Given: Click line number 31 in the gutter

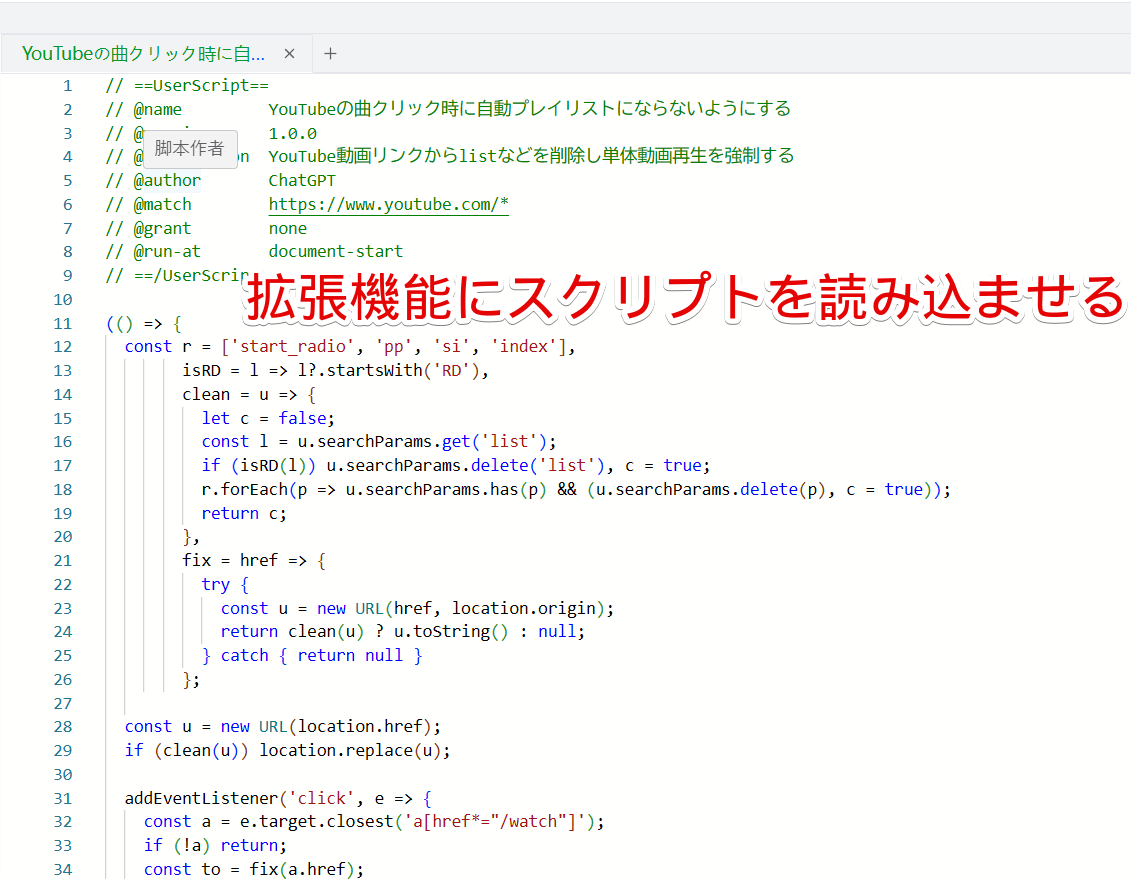Looking at the screenshot, I should click(63, 799).
